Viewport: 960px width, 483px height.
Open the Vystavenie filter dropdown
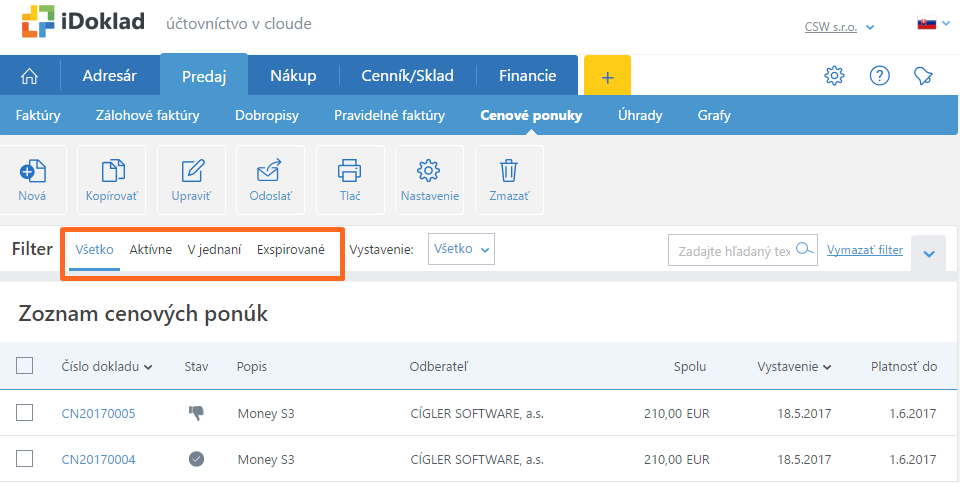[x=461, y=249]
